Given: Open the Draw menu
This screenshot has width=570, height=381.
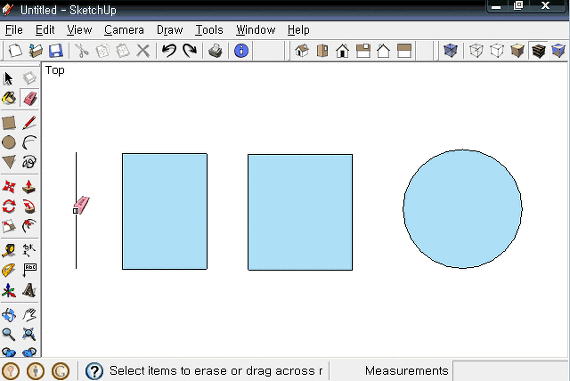Looking at the screenshot, I should [170, 30].
